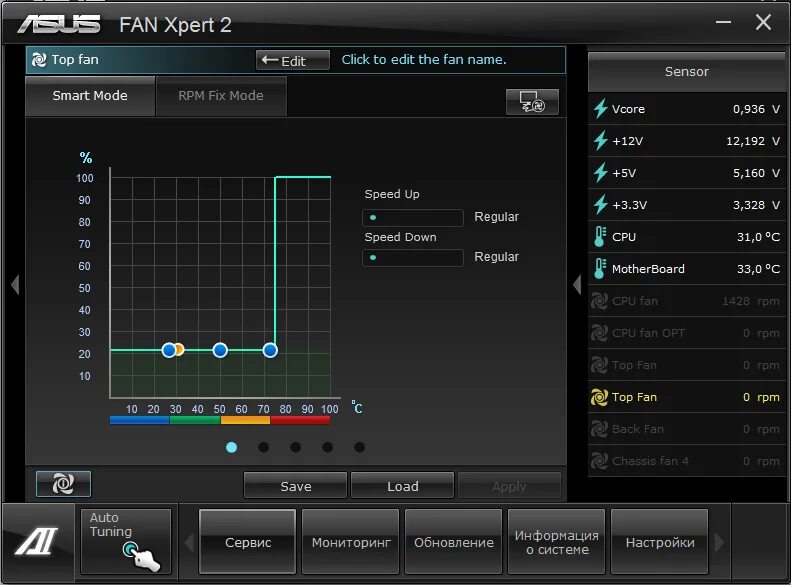Screen dimensions: 791x585
Task: Open the Настройки section
Action: coord(660,542)
